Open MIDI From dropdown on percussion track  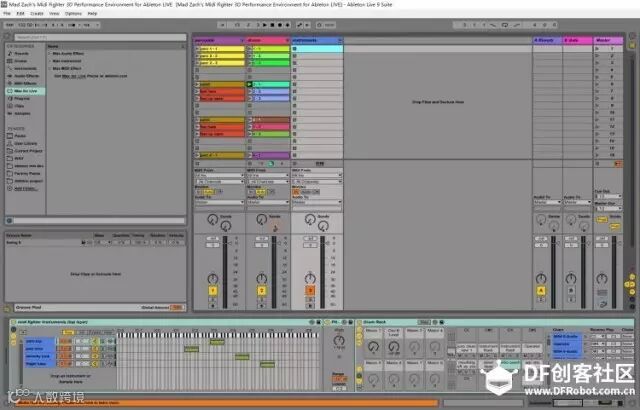tap(220, 175)
